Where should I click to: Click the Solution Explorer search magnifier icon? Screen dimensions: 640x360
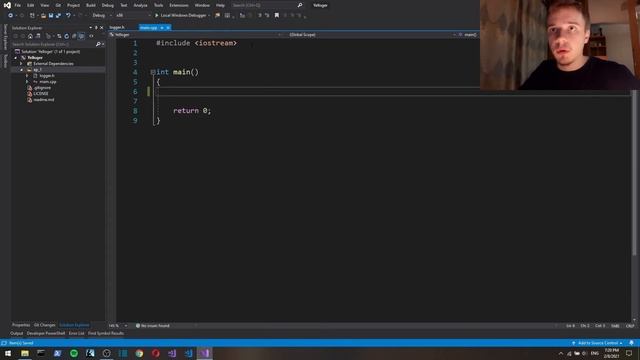tap(98, 44)
